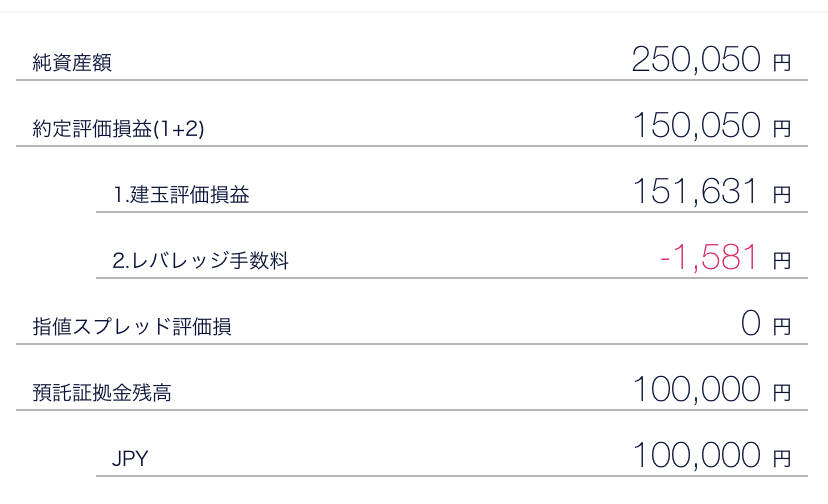Screen dimensions: 828x504
Task: Select the 150,050 valuation profit amount
Action: pyautogui.click(x=696, y=126)
